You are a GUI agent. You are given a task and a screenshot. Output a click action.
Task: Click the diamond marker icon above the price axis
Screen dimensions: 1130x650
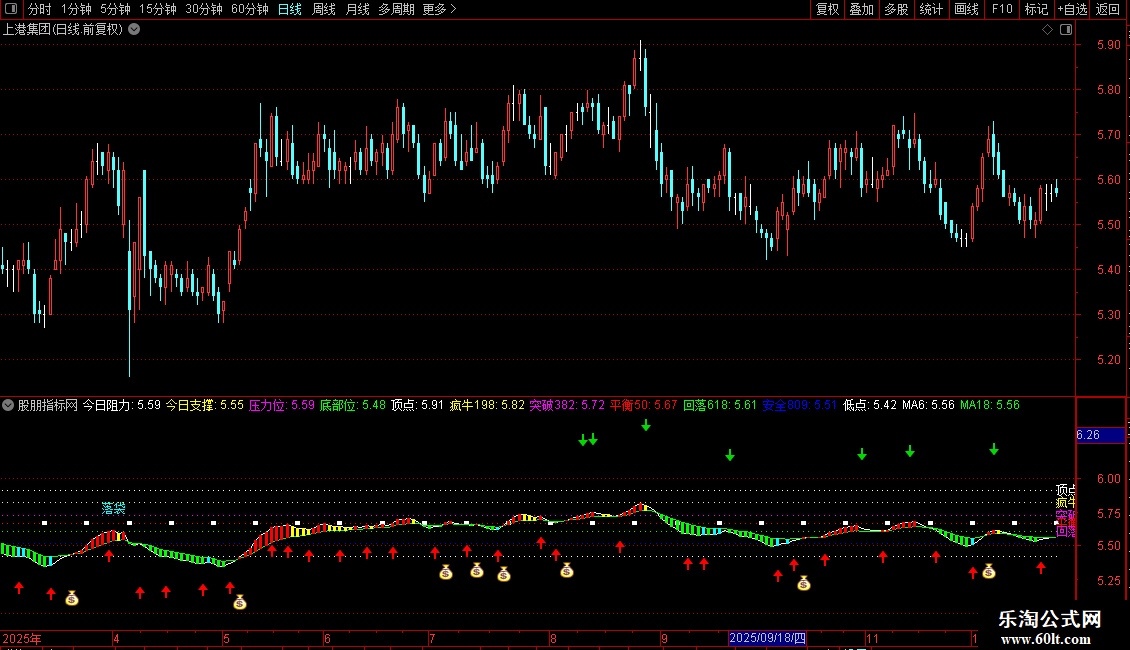click(x=1047, y=30)
